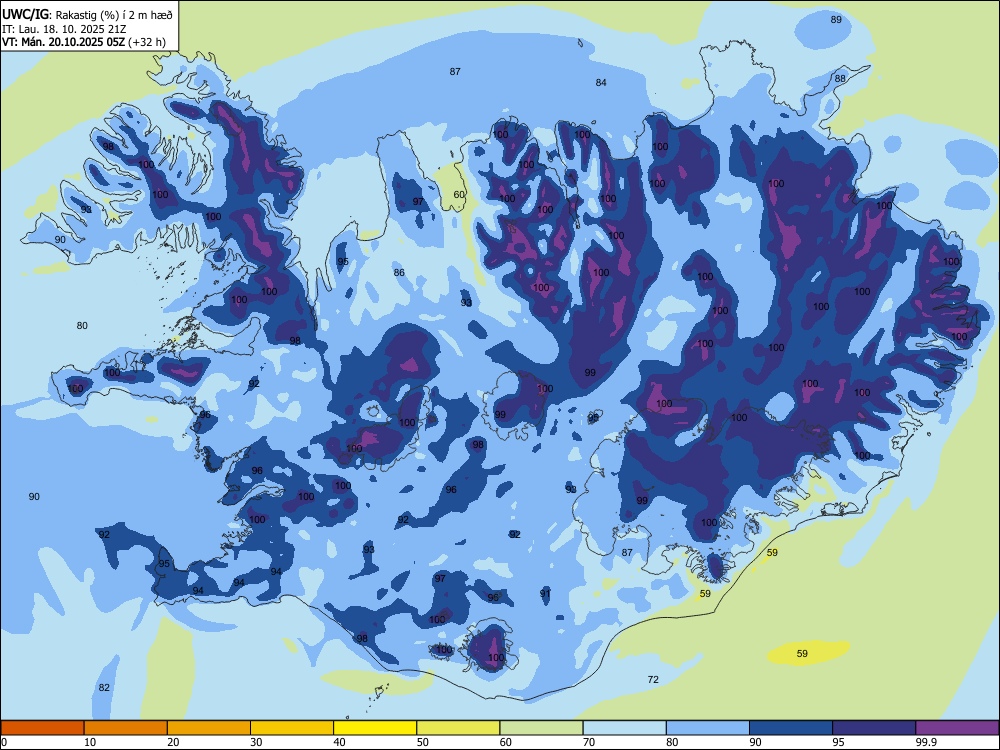Click the '89' humidity value on the map
This screenshot has width=1000, height=750.
pos(836,20)
